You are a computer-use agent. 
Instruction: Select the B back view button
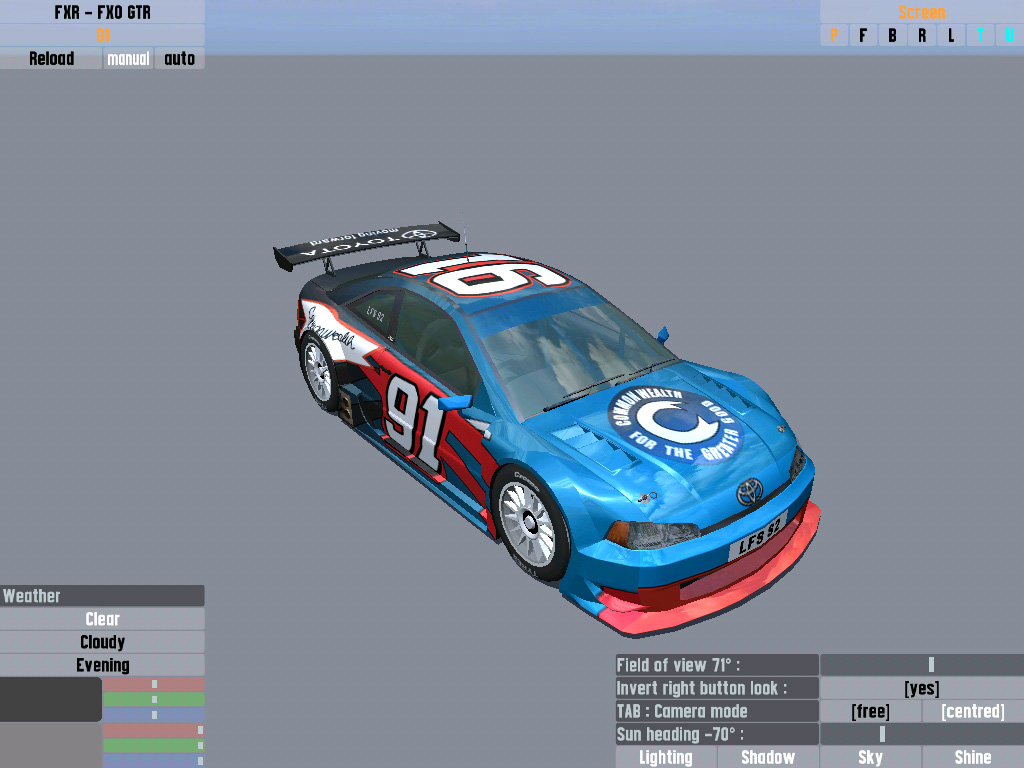(892, 35)
